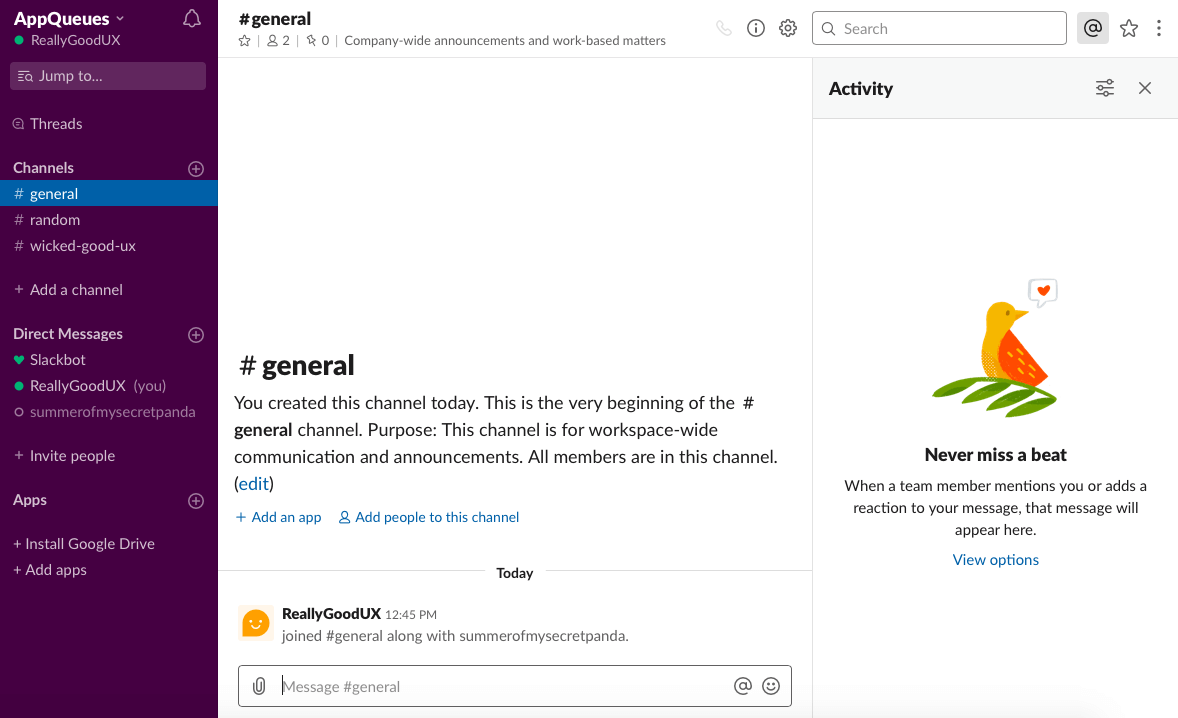Open the emoji picker in the composer
This screenshot has height=718, width=1178.
771,686
